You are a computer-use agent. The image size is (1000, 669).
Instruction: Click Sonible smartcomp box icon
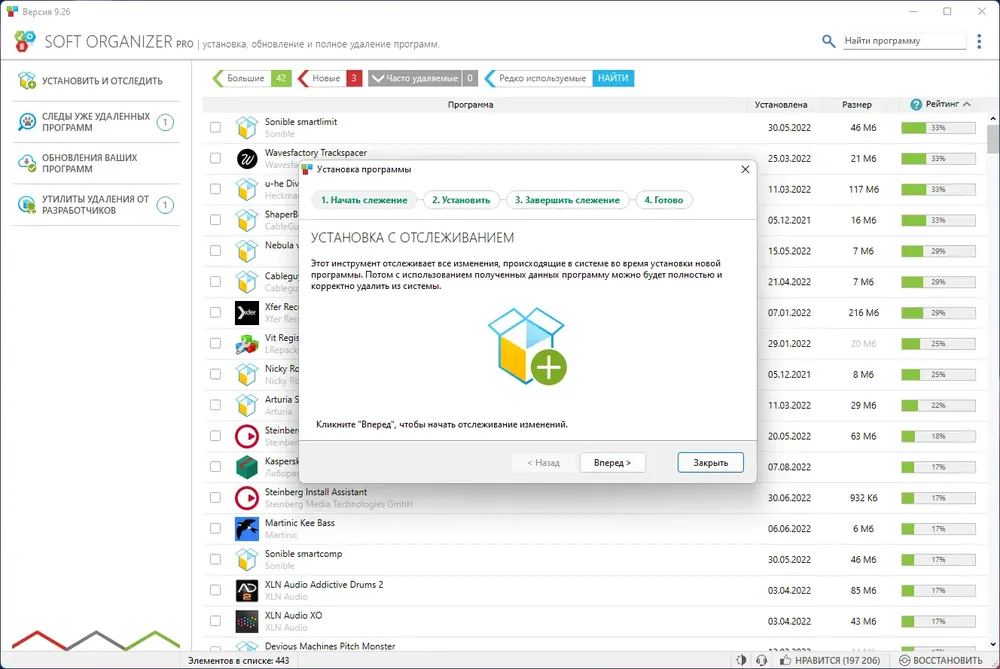pos(247,559)
